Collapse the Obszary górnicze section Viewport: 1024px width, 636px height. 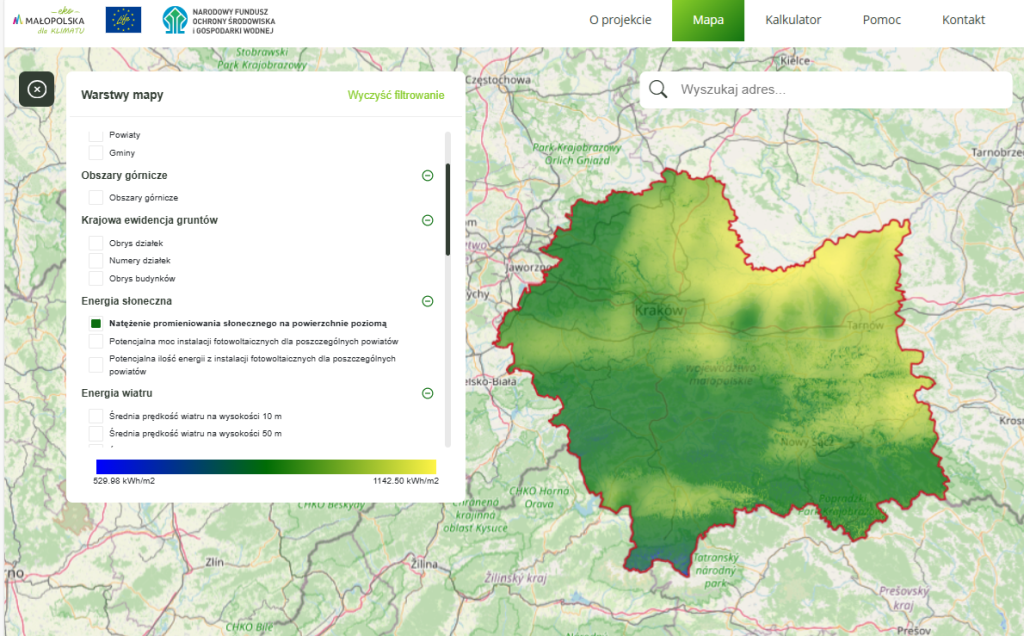(x=427, y=175)
